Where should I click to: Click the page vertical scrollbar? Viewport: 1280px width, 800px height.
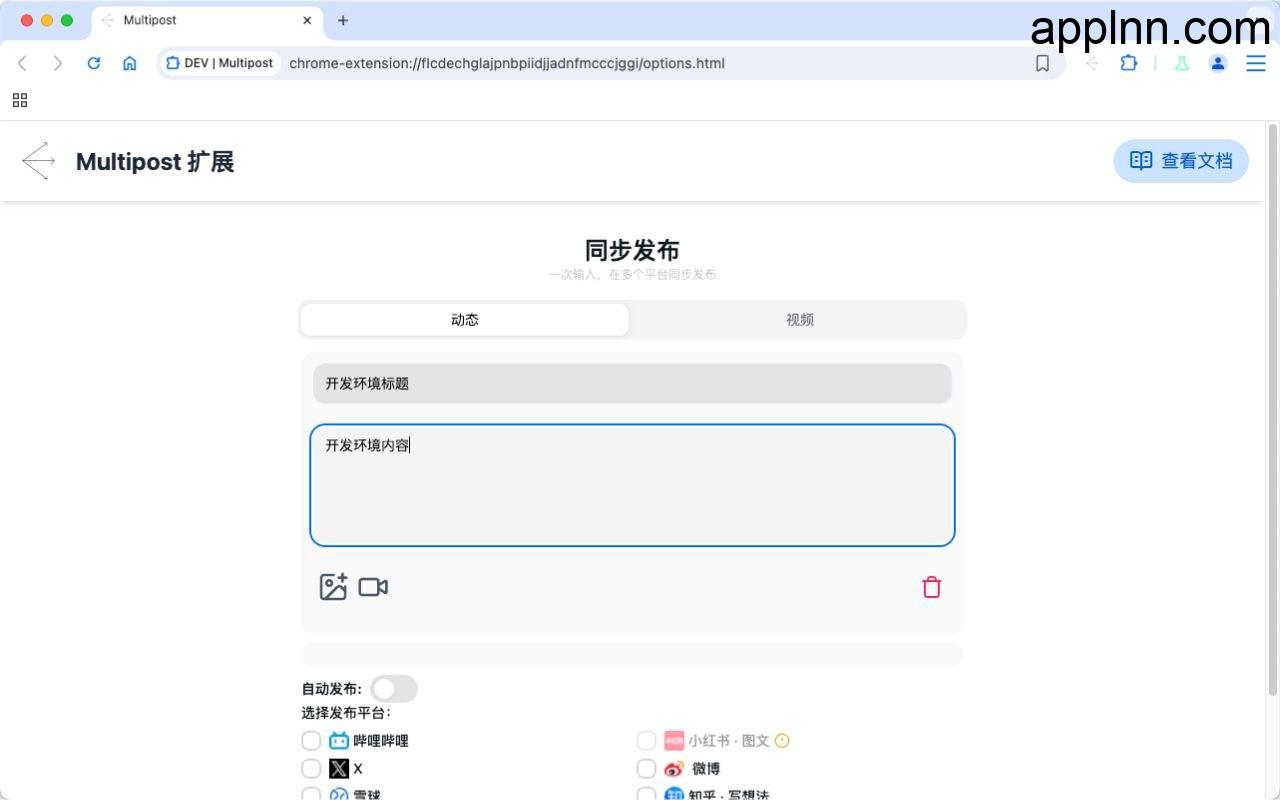[1273, 410]
